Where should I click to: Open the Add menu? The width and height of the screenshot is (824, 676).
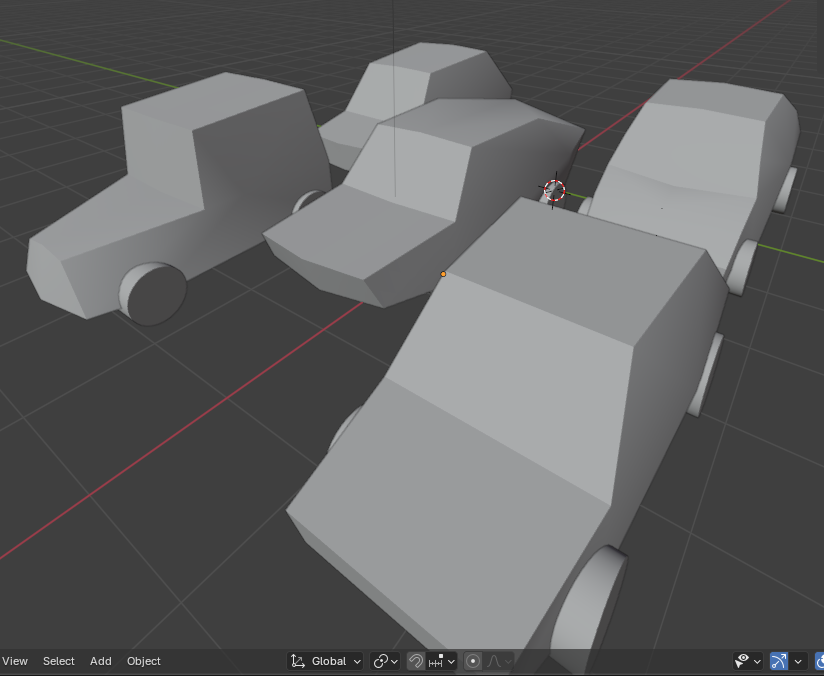coord(100,661)
